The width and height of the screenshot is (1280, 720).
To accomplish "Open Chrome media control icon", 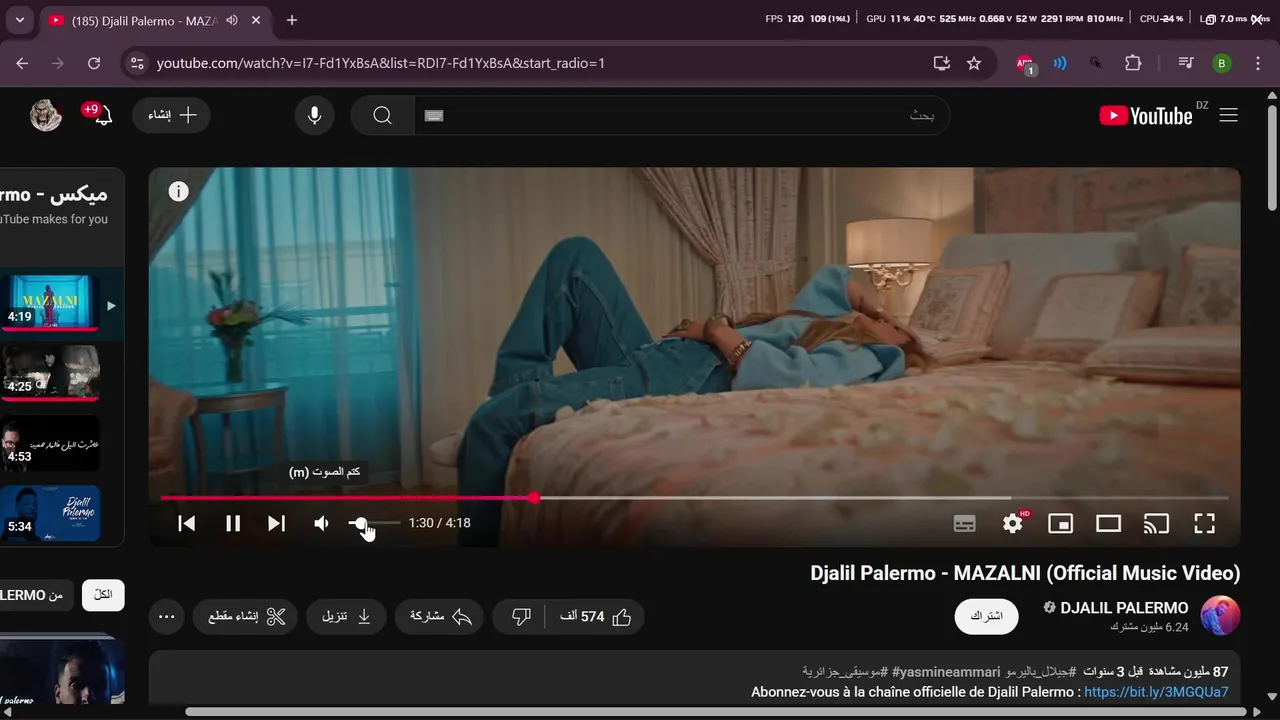I will [x=1186, y=63].
